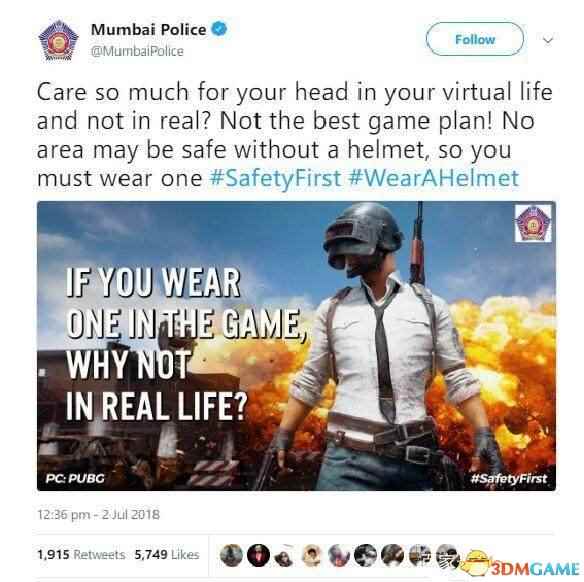Open the #SafetyFirst hashtag link
This screenshot has height=582, width=584.
pos(275,178)
